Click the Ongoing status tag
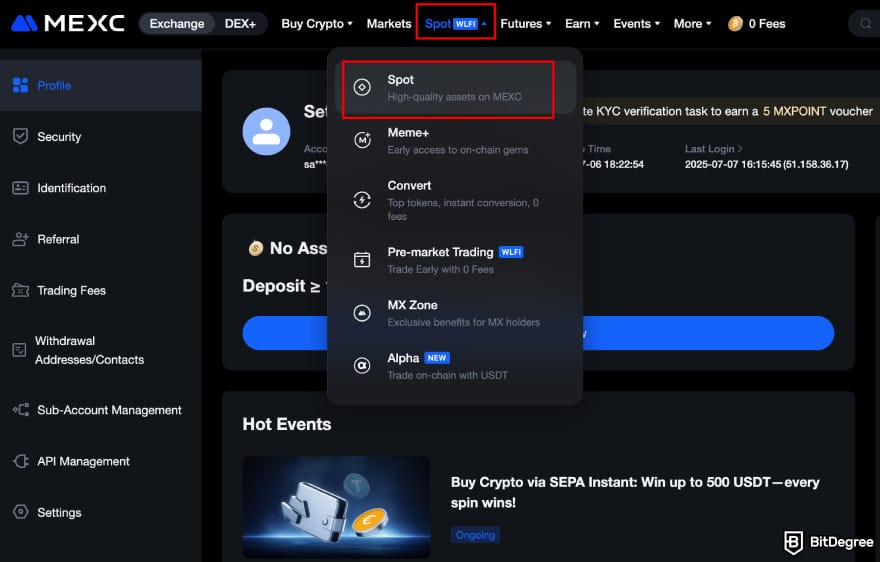Screen dimensions: 880x562 [475, 534]
